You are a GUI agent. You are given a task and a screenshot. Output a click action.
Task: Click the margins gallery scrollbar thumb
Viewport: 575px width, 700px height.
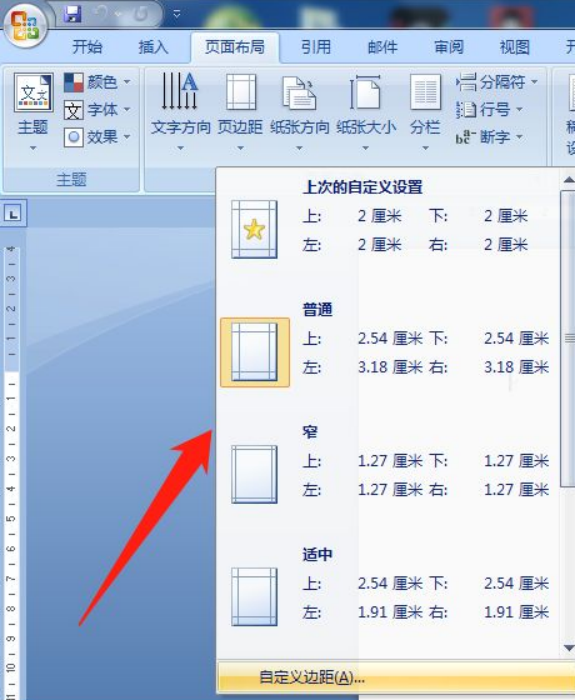pyautogui.click(x=568, y=338)
